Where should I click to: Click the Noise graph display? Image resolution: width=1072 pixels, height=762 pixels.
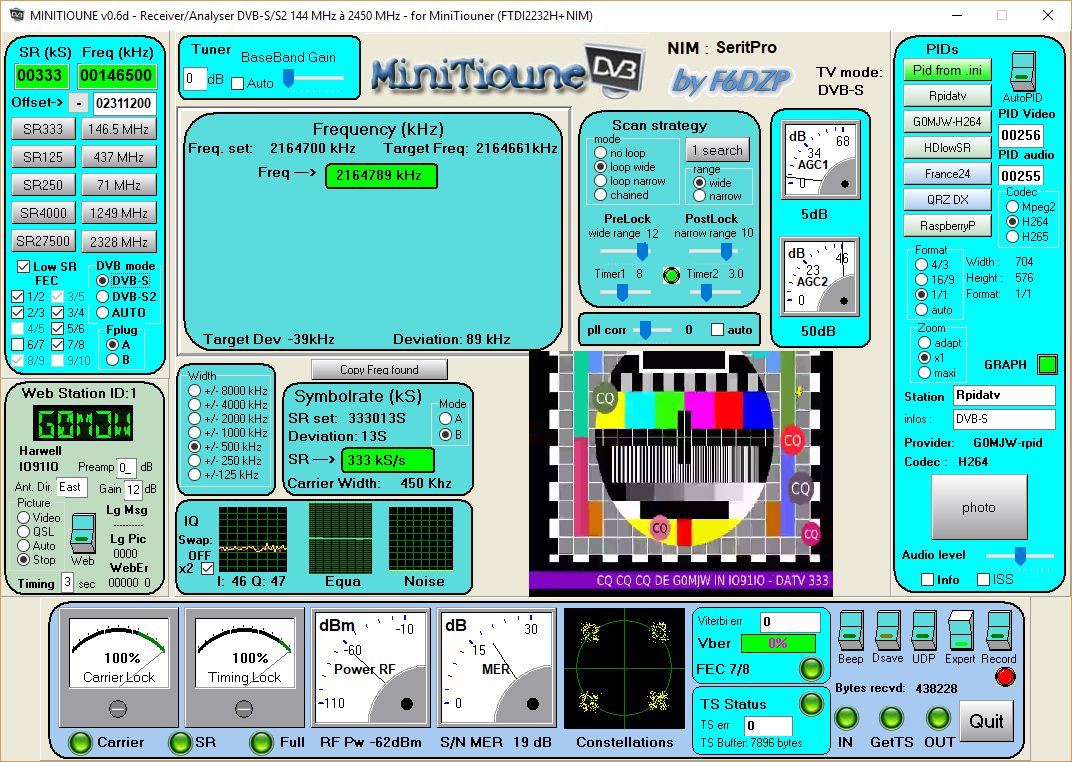[x=421, y=538]
